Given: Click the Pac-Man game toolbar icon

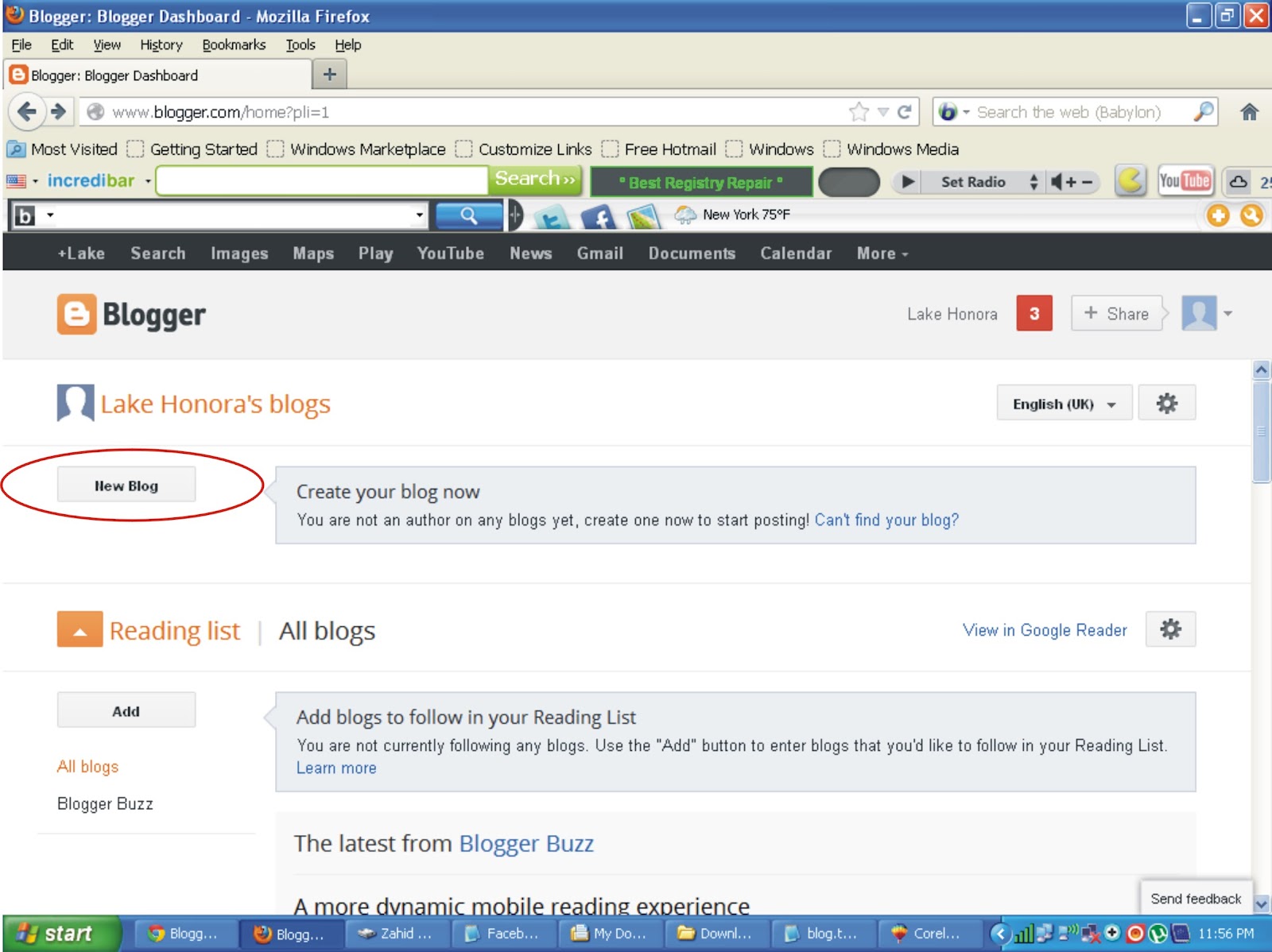Looking at the screenshot, I should pyautogui.click(x=1130, y=181).
